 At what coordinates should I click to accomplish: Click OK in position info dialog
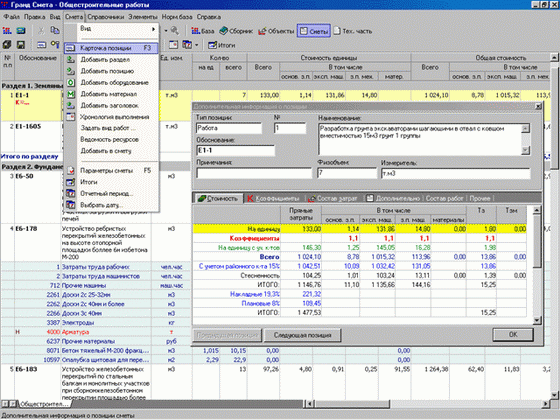point(513,335)
